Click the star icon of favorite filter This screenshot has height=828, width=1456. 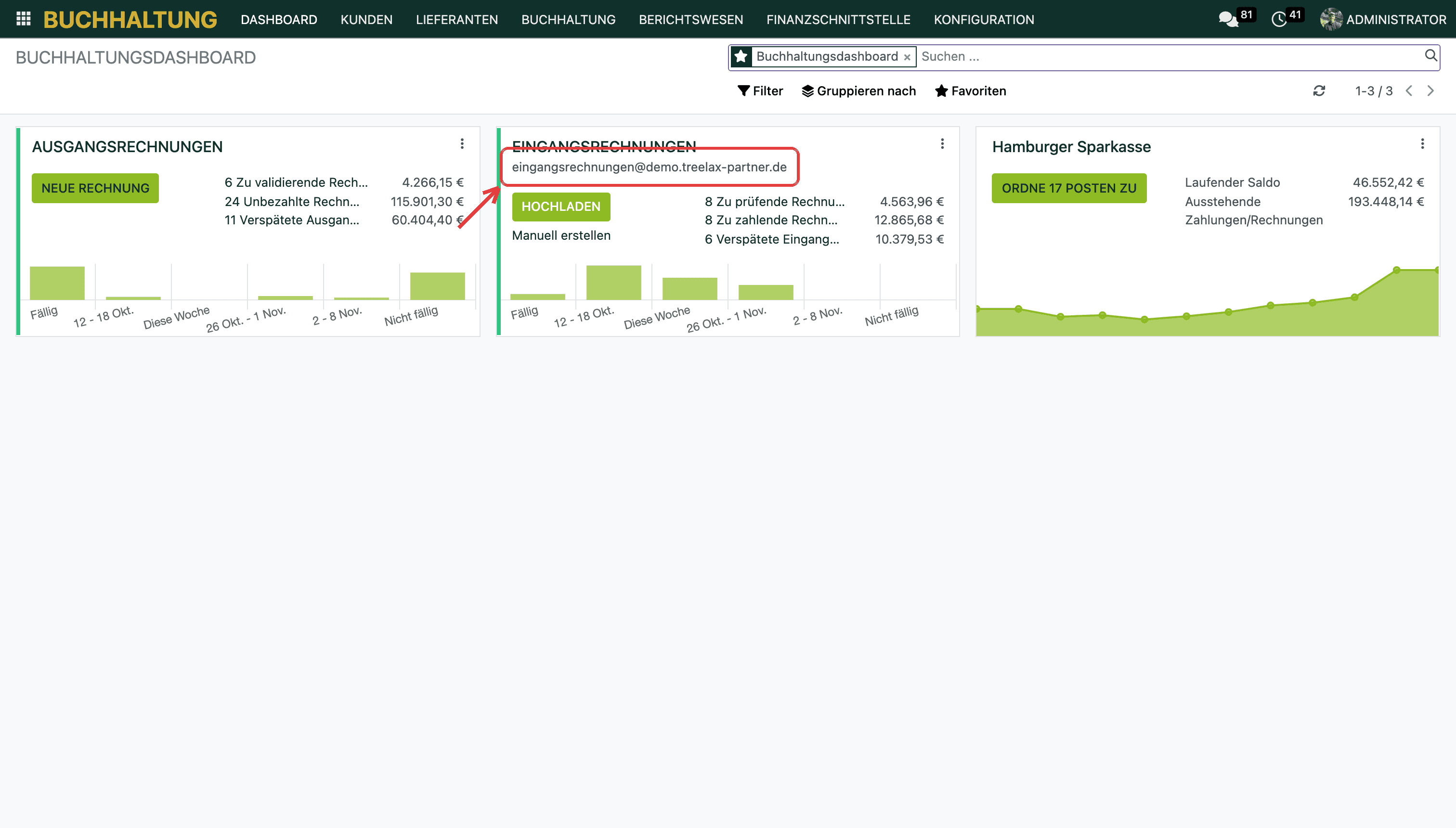click(741, 56)
